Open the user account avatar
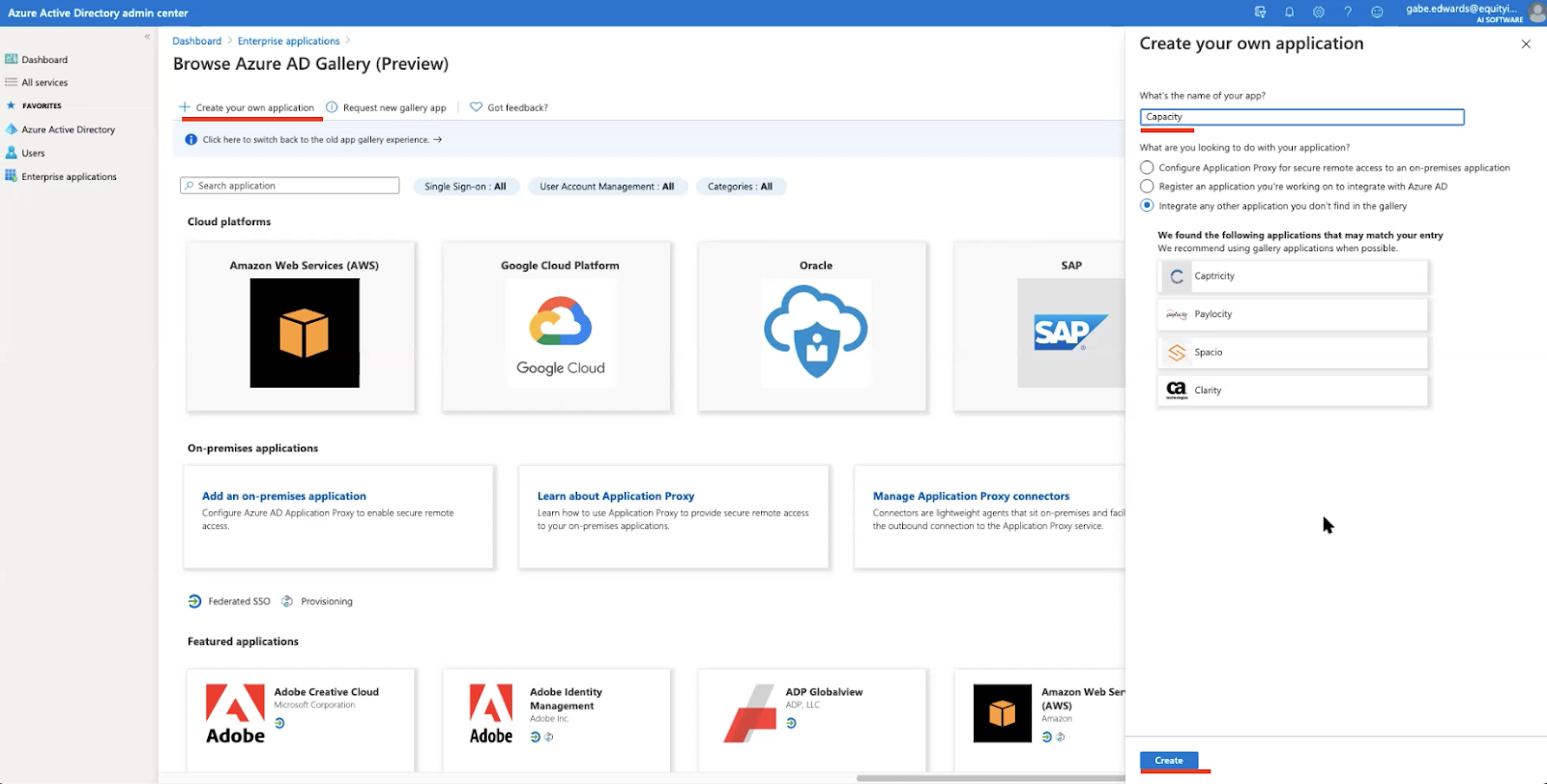1547x784 pixels. pyautogui.click(x=1536, y=13)
